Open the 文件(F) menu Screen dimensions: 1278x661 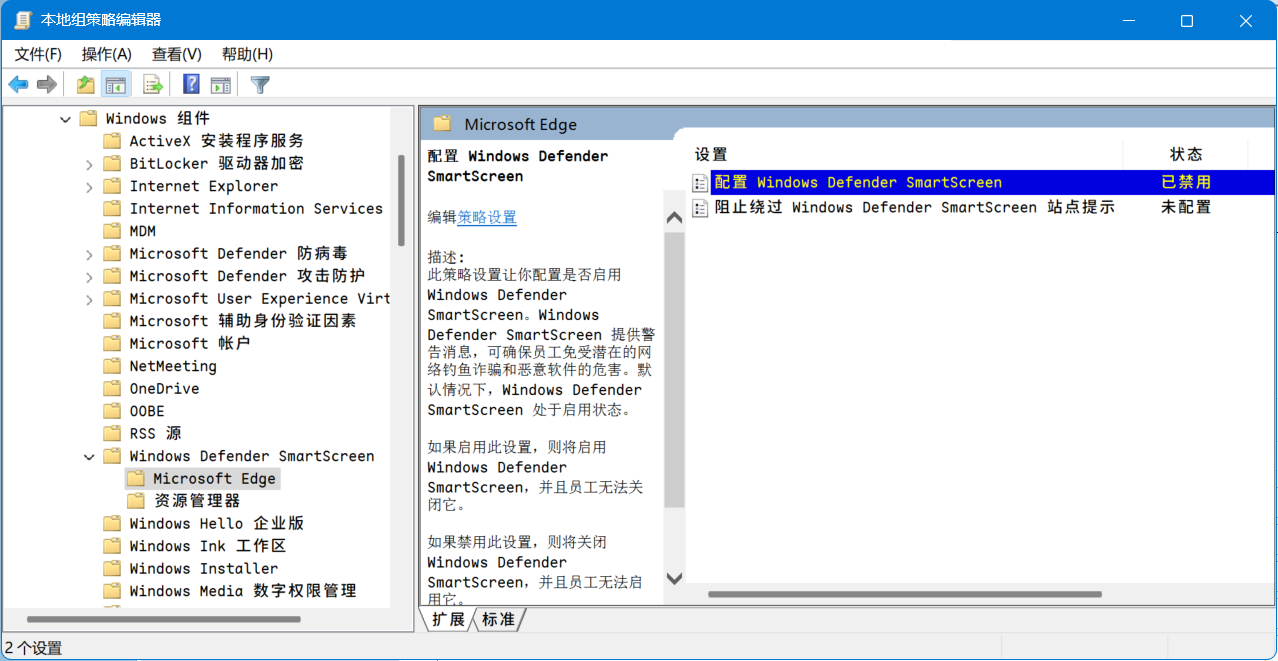[x=38, y=54]
